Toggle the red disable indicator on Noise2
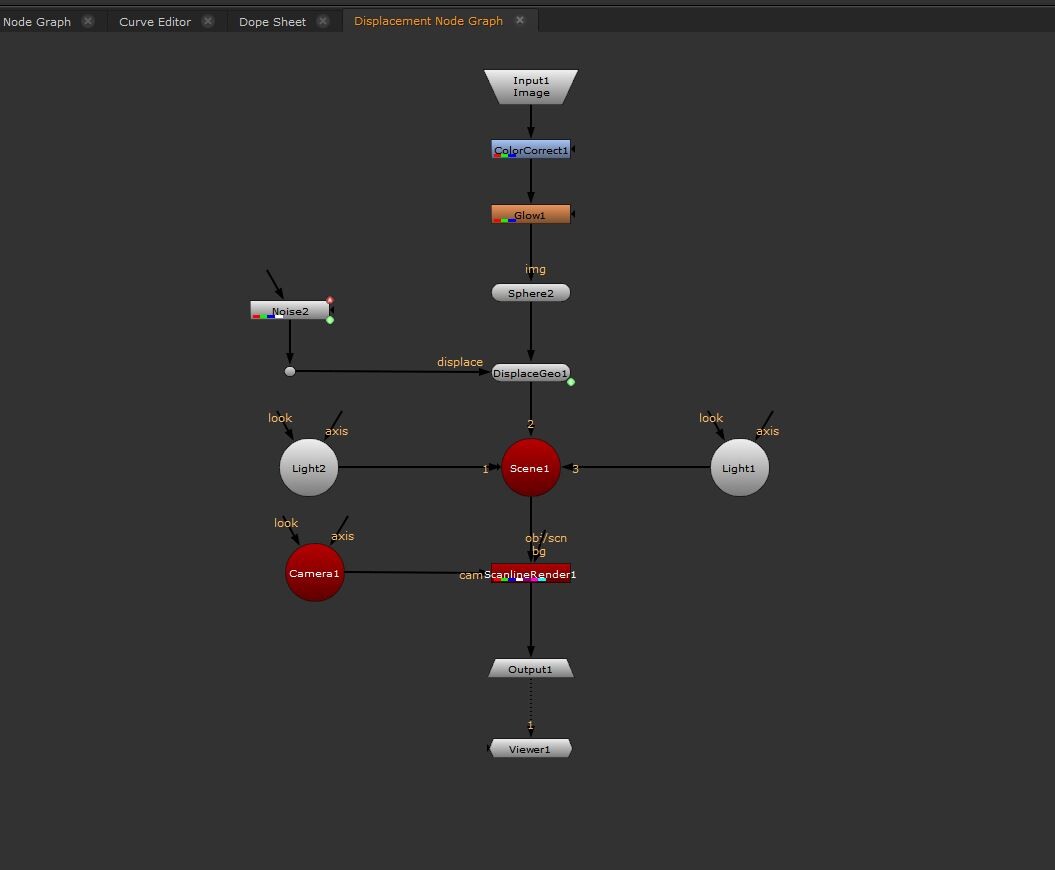This screenshot has width=1055, height=870. [x=330, y=300]
